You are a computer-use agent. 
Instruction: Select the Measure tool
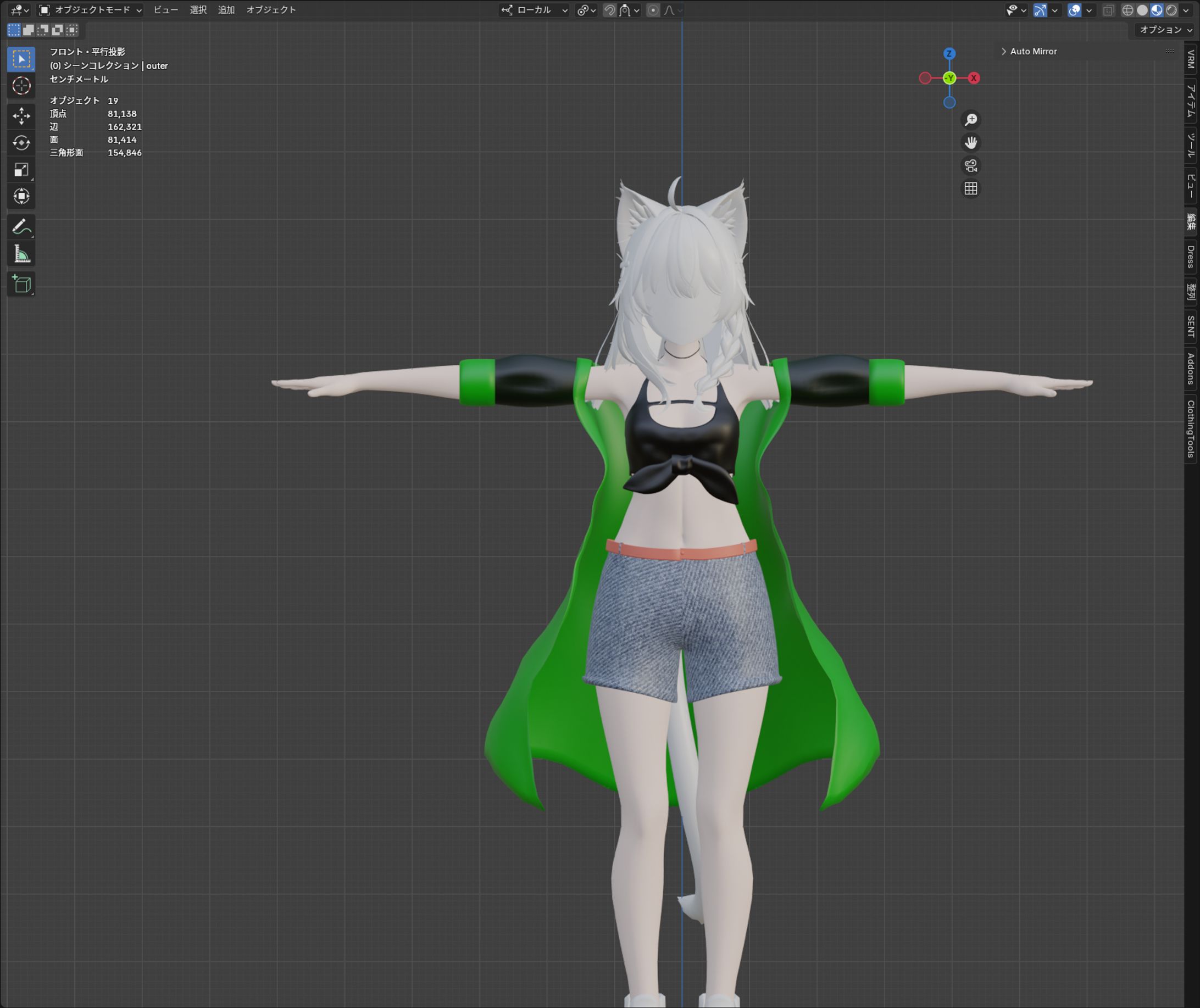click(21, 254)
